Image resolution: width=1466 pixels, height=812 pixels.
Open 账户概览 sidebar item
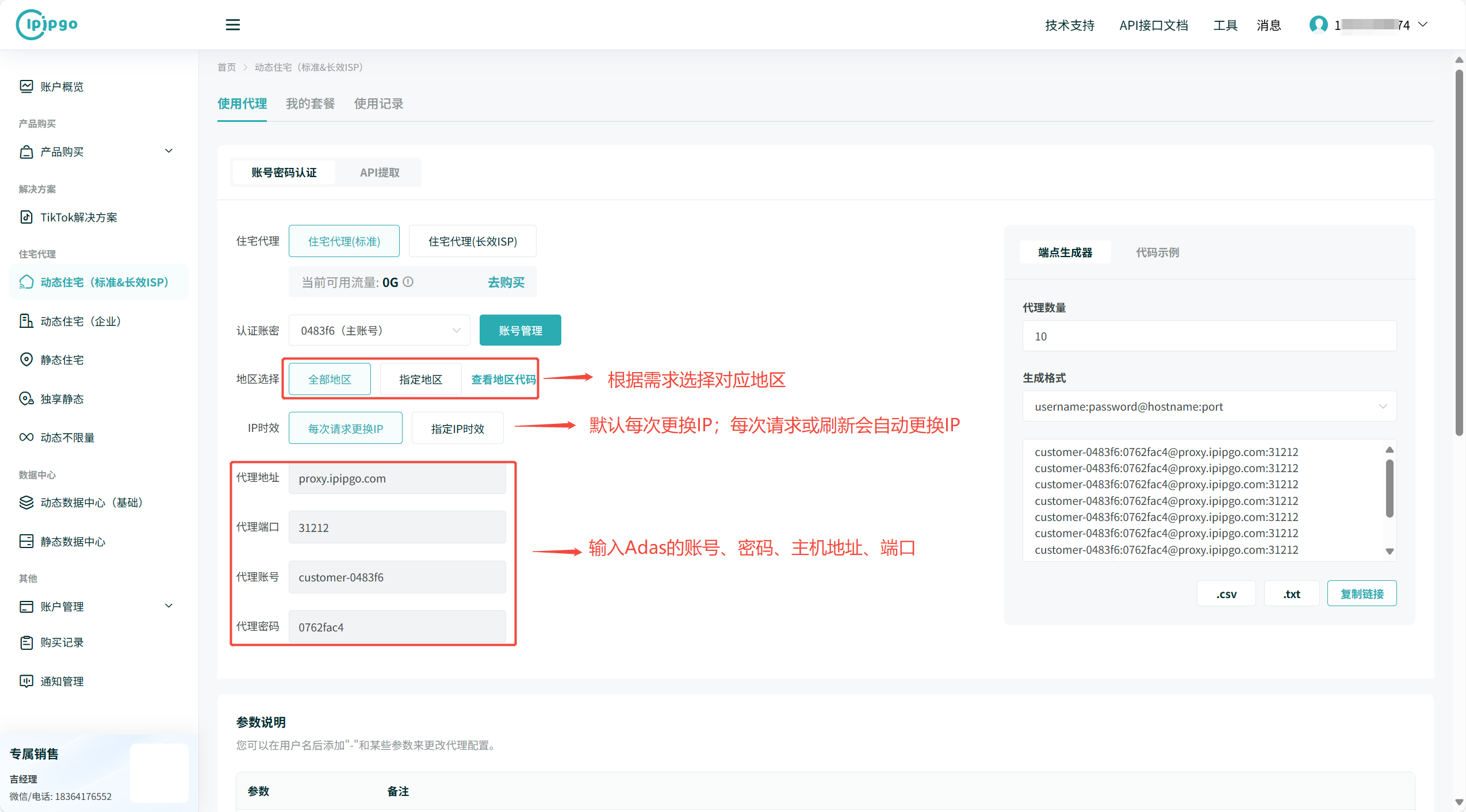click(98, 86)
